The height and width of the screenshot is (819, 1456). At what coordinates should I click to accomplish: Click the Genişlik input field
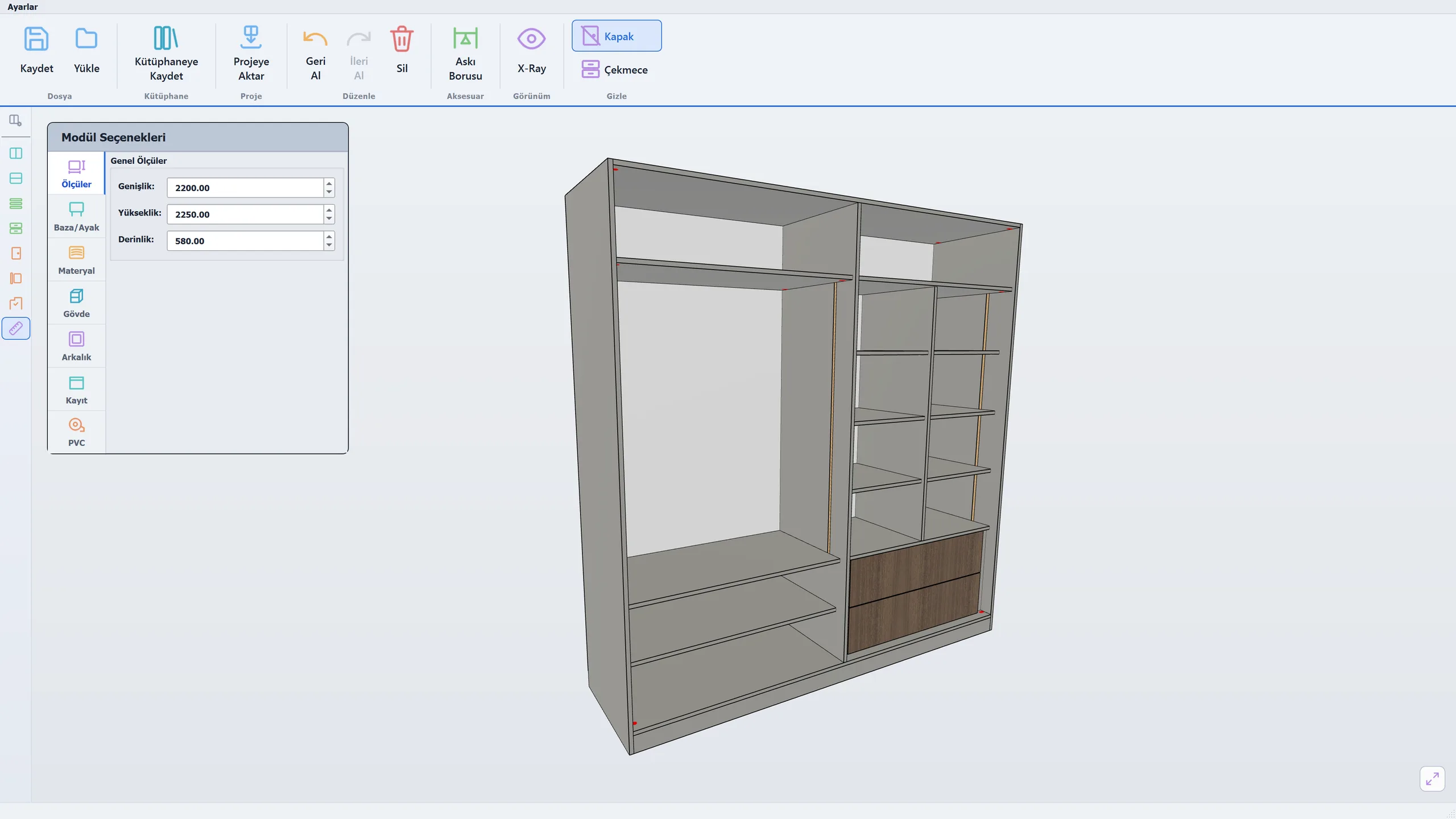click(245, 188)
